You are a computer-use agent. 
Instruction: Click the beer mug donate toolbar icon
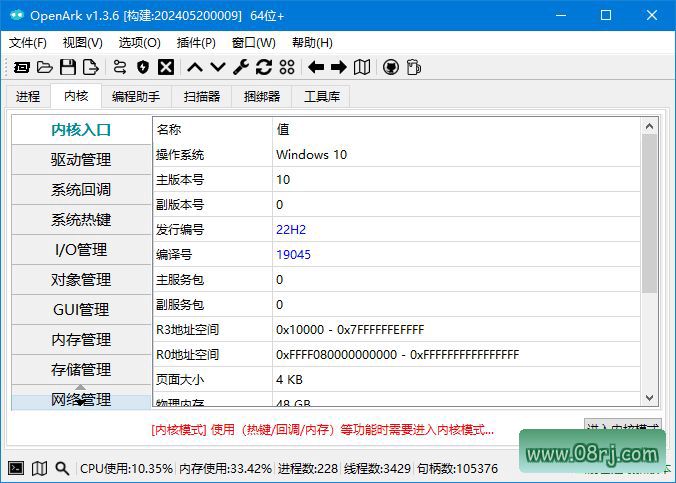pyautogui.click(x=414, y=67)
